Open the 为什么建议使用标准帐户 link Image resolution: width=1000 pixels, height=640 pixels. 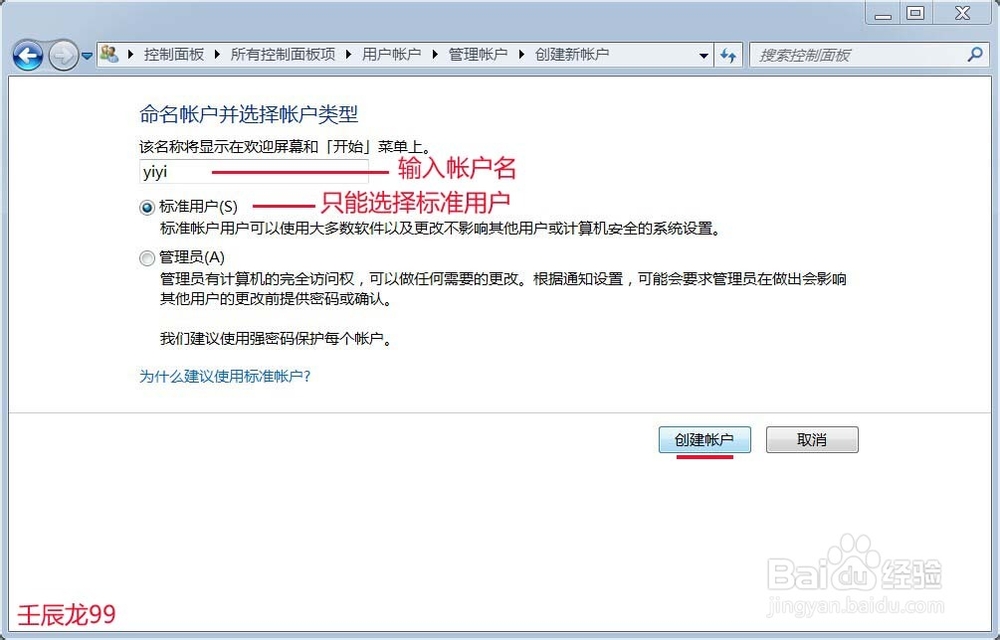[x=225, y=376]
